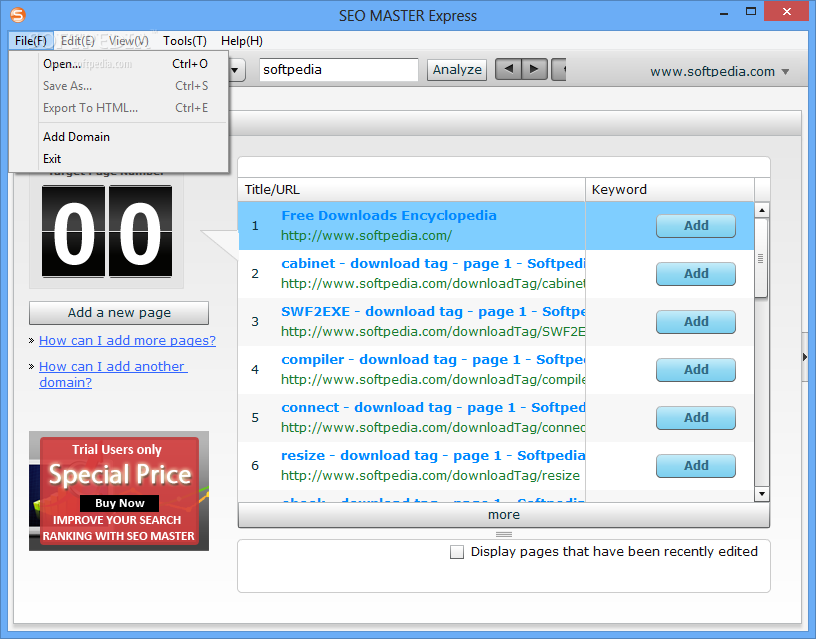816x639 pixels.
Task: Click the downloadTag/resize URL text
Action: click(430, 476)
